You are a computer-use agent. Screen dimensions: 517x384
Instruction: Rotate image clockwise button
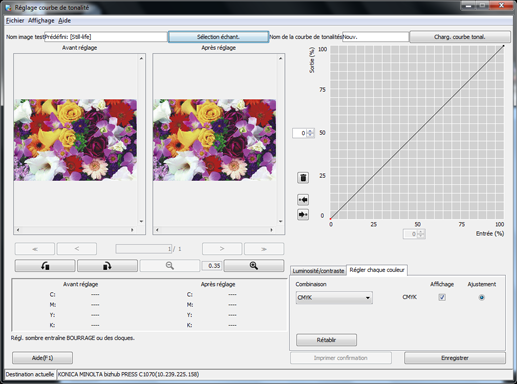(107, 266)
